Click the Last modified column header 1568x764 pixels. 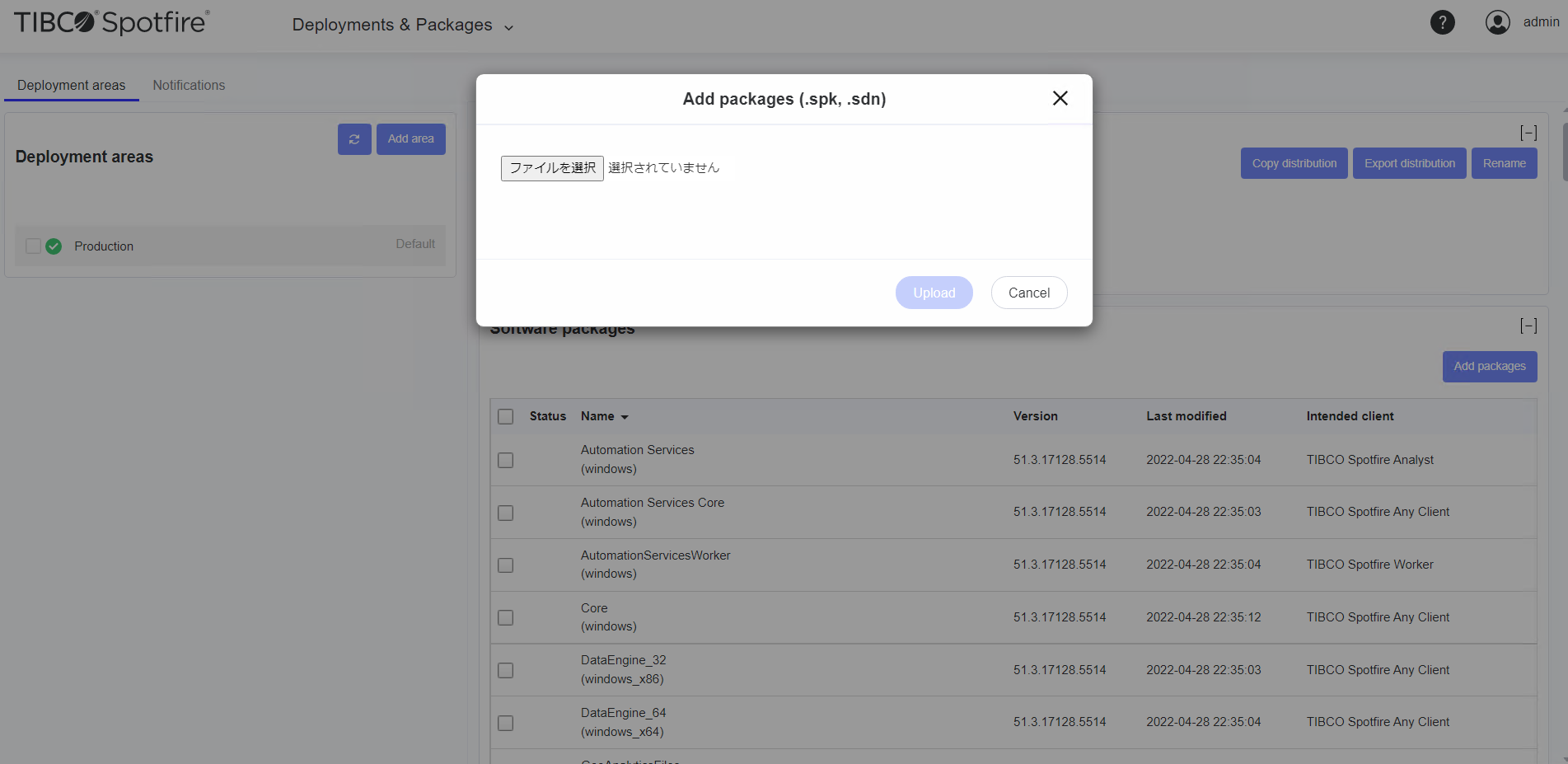pyautogui.click(x=1187, y=416)
